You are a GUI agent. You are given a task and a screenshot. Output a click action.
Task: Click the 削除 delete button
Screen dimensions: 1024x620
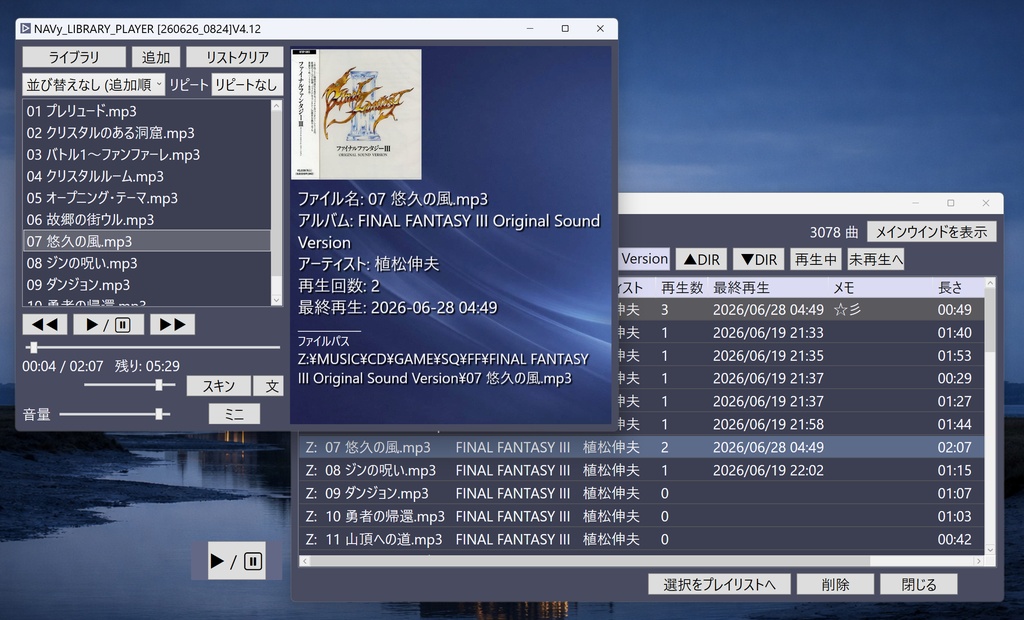[x=835, y=584]
